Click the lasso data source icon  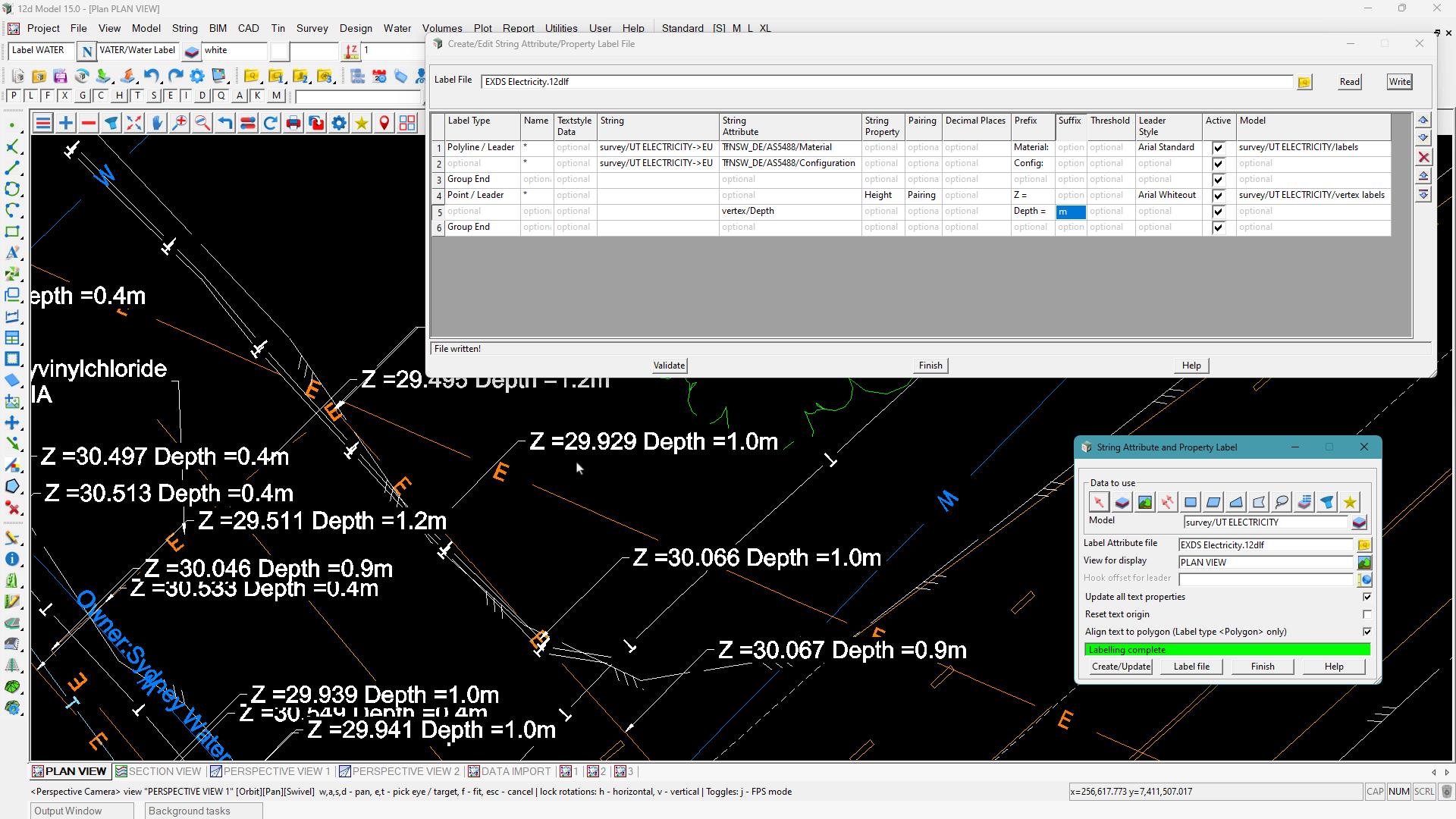[x=1282, y=502]
